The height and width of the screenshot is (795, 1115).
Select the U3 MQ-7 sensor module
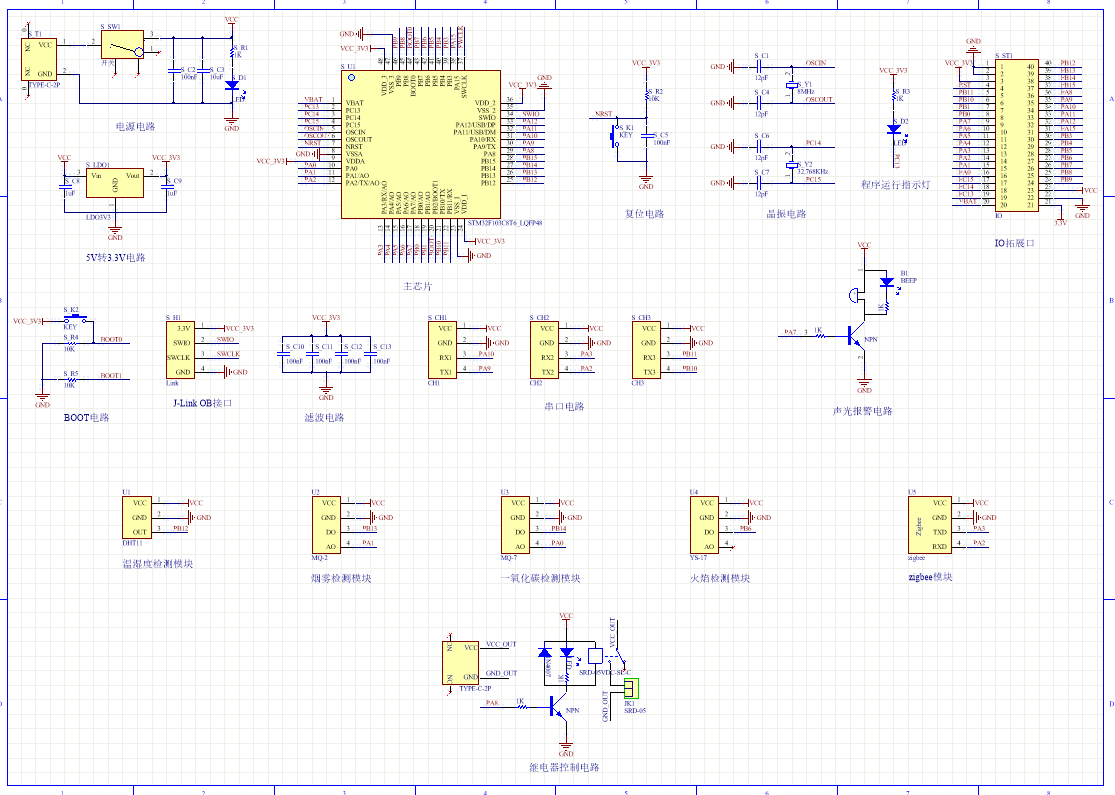515,525
